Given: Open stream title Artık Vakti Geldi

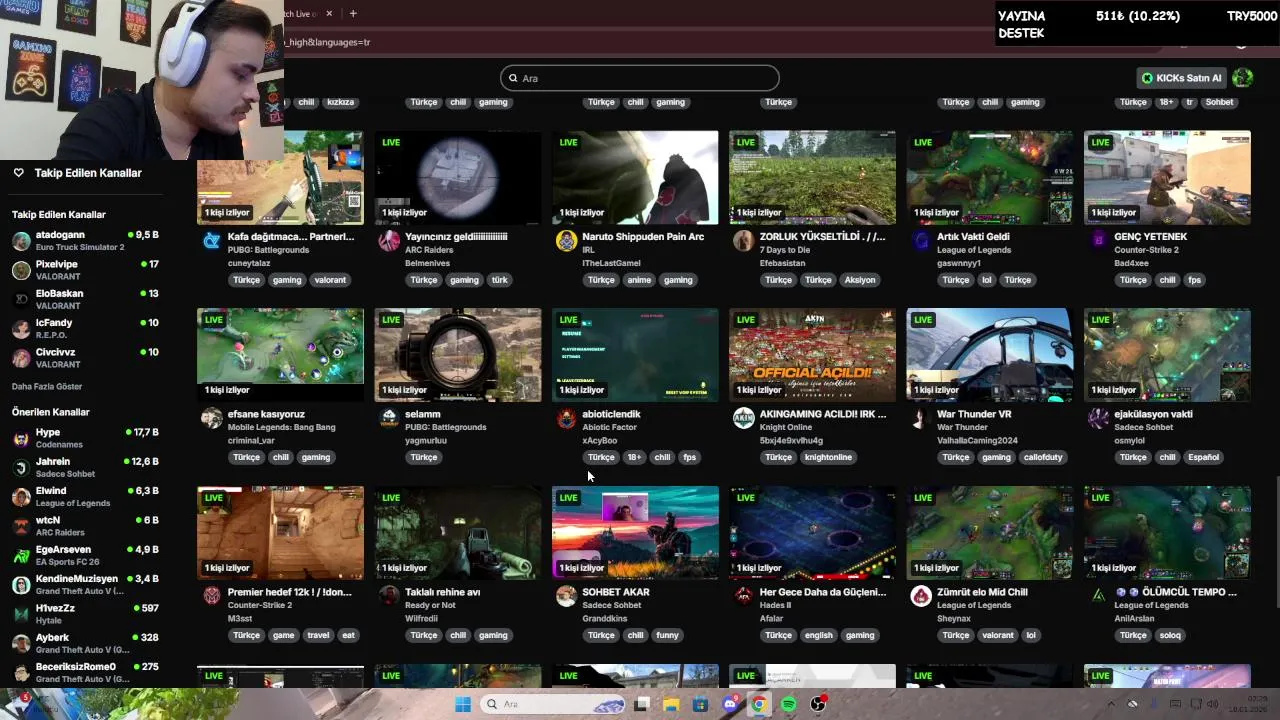Looking at the screenshot, I should (x=973, y=237).
